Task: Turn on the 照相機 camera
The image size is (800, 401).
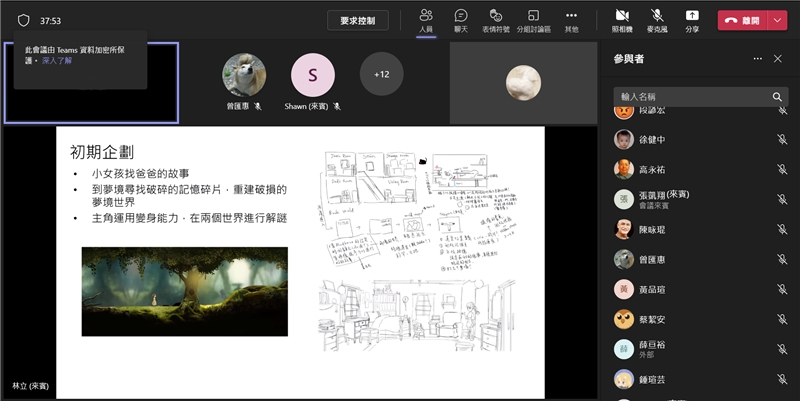Action: click(x=622, y=20)
